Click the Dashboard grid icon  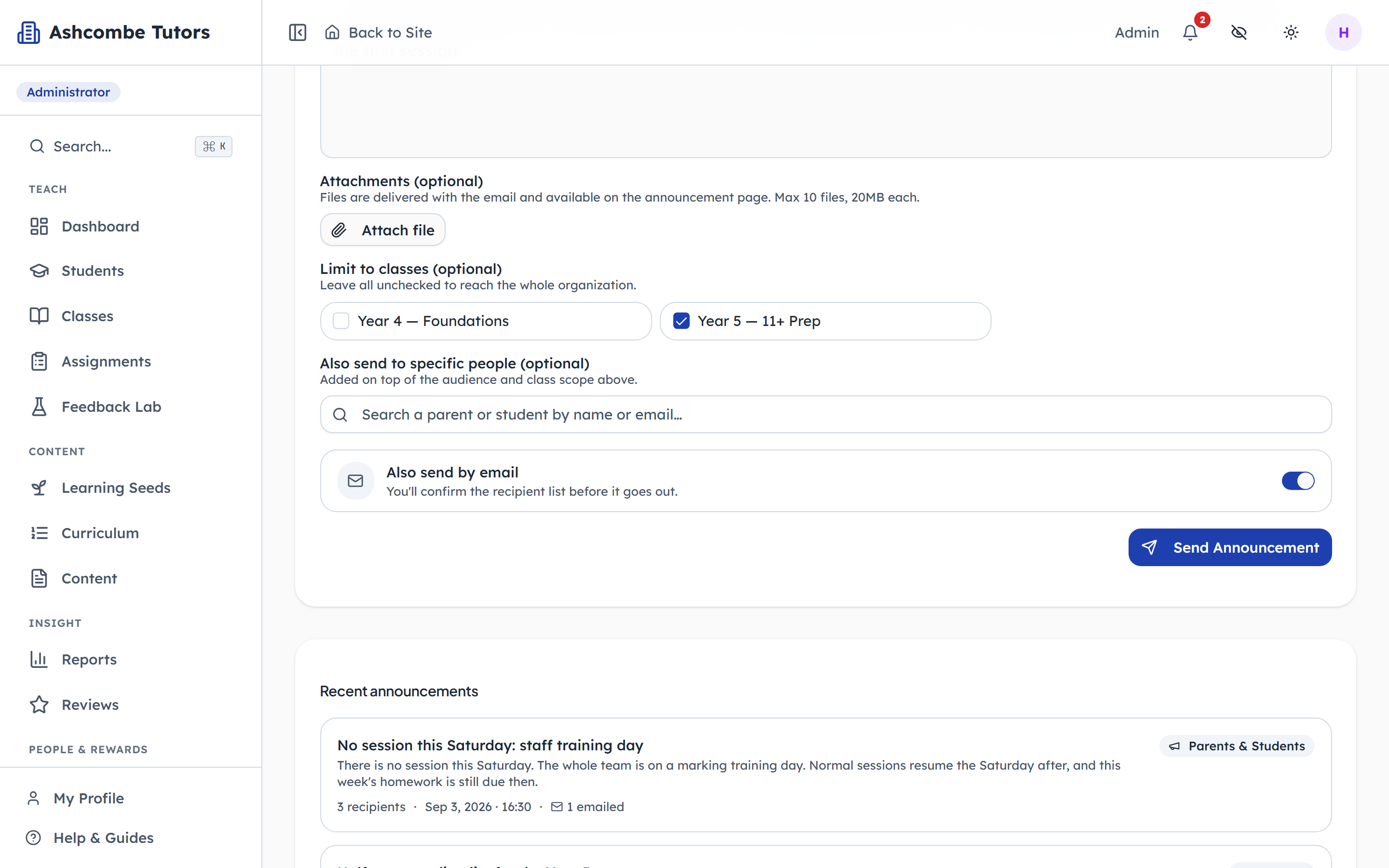(39, 226)
